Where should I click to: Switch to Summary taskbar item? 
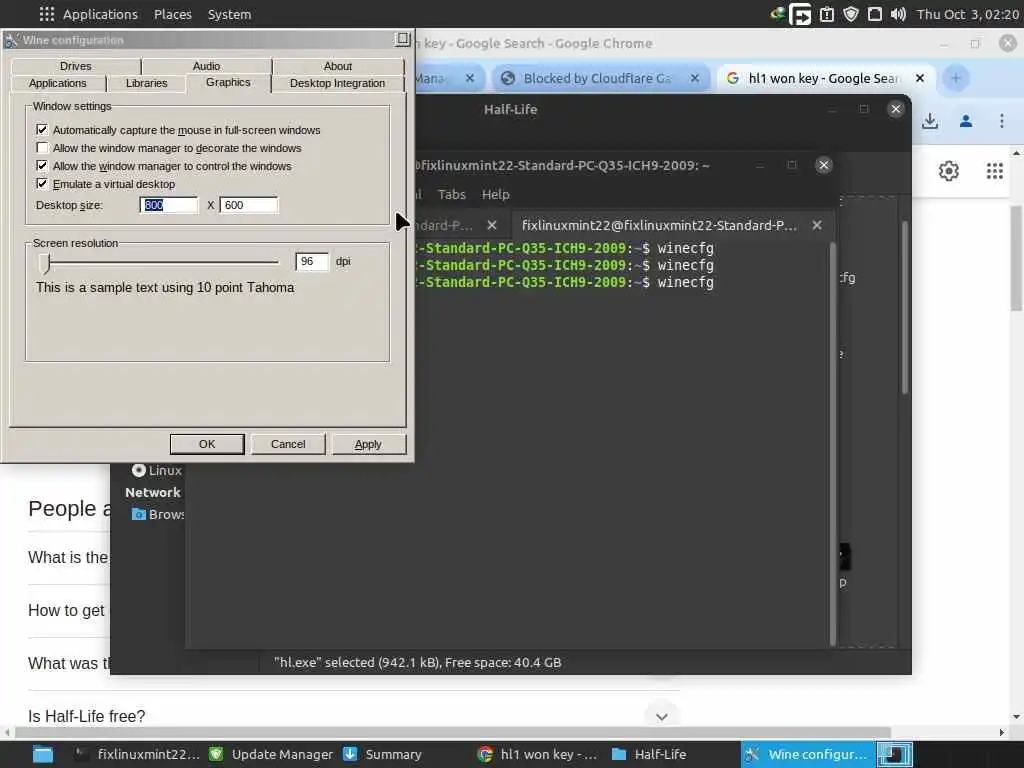point(383,754)
